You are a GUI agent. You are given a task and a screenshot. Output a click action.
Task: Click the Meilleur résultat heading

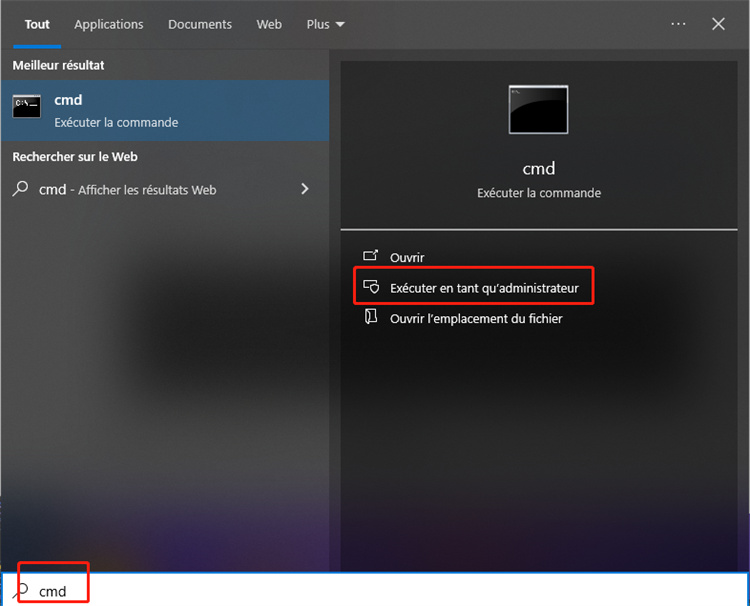pos(58,65)
